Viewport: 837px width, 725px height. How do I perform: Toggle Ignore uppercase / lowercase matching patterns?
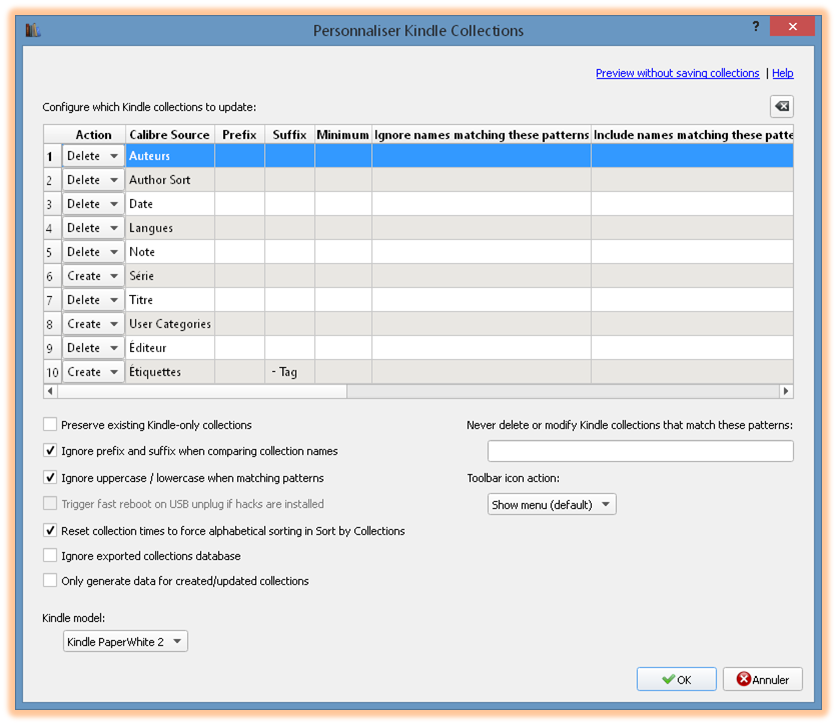50,477
